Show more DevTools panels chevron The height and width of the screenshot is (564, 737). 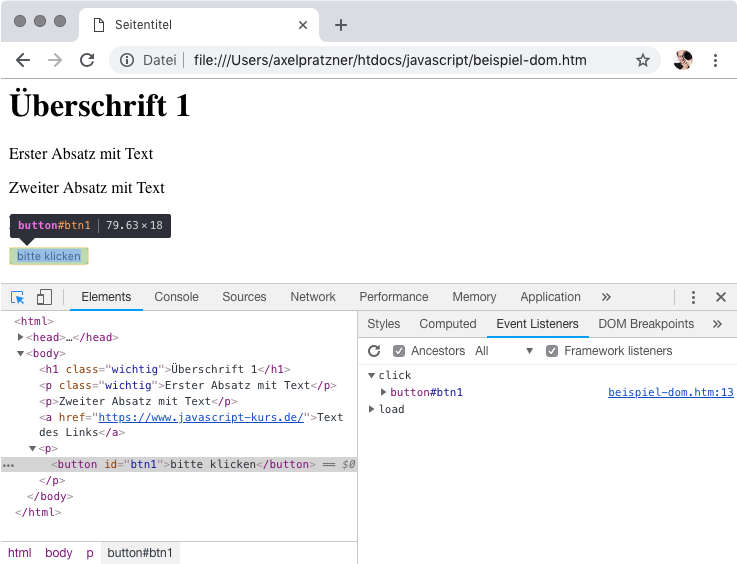606,297
